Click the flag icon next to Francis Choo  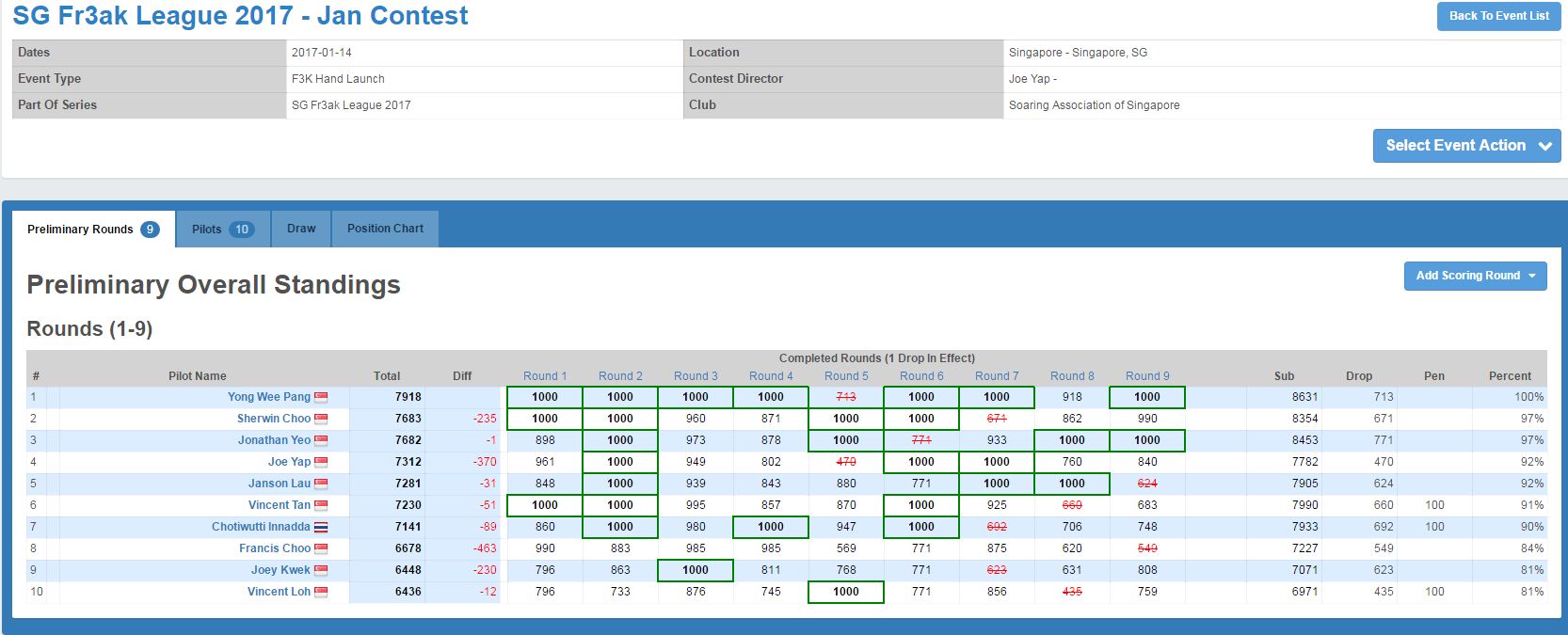[x=321, y=548]
